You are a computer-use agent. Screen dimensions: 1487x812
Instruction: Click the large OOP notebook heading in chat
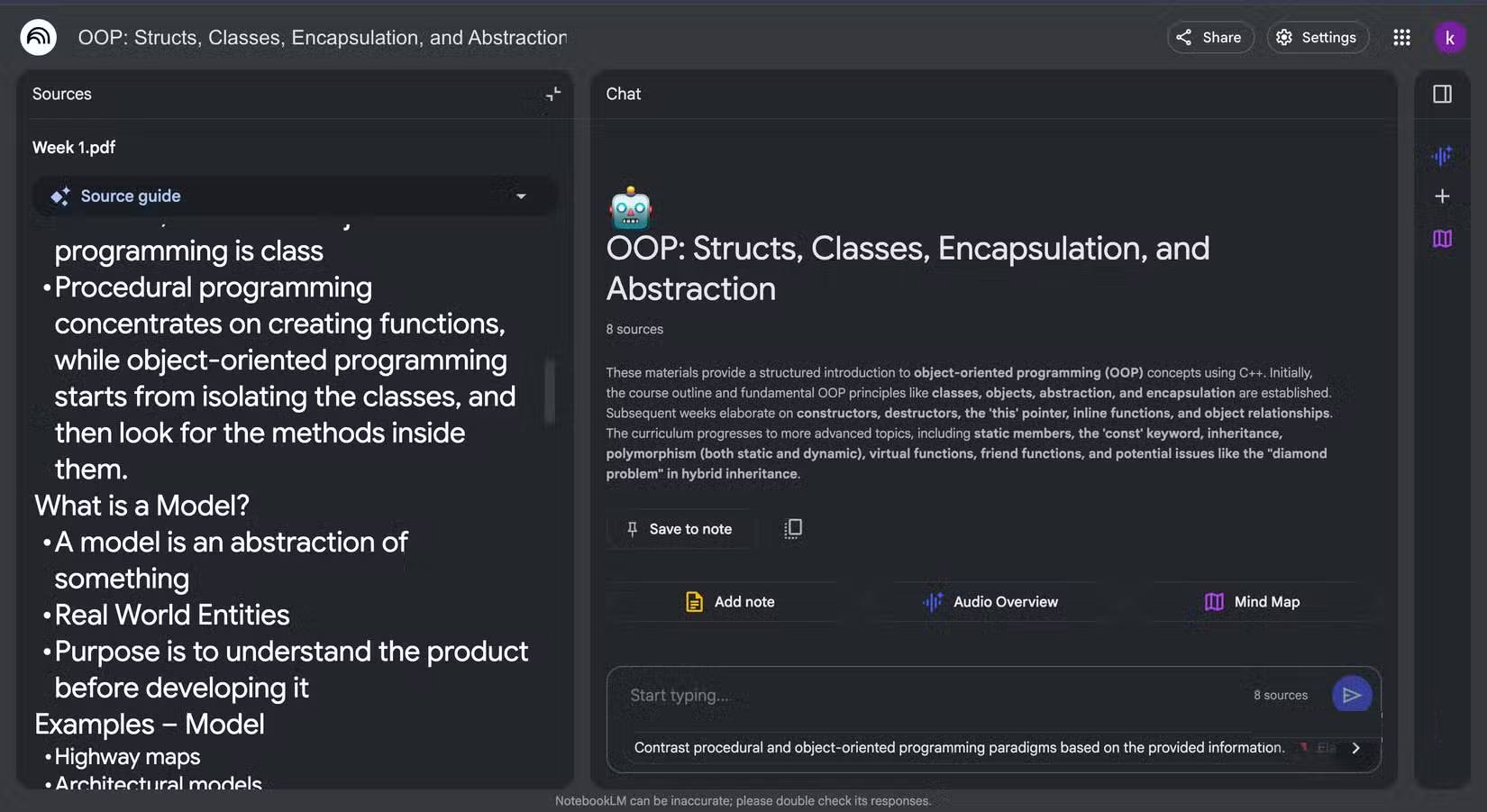point(908,269)
